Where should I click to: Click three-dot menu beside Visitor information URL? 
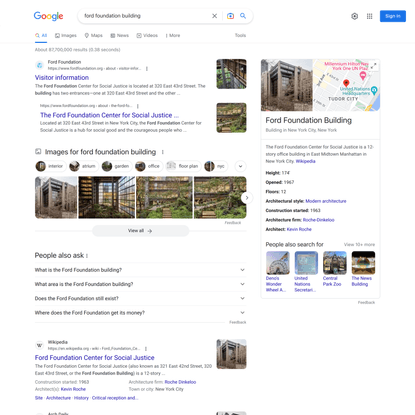coord(147,69)
